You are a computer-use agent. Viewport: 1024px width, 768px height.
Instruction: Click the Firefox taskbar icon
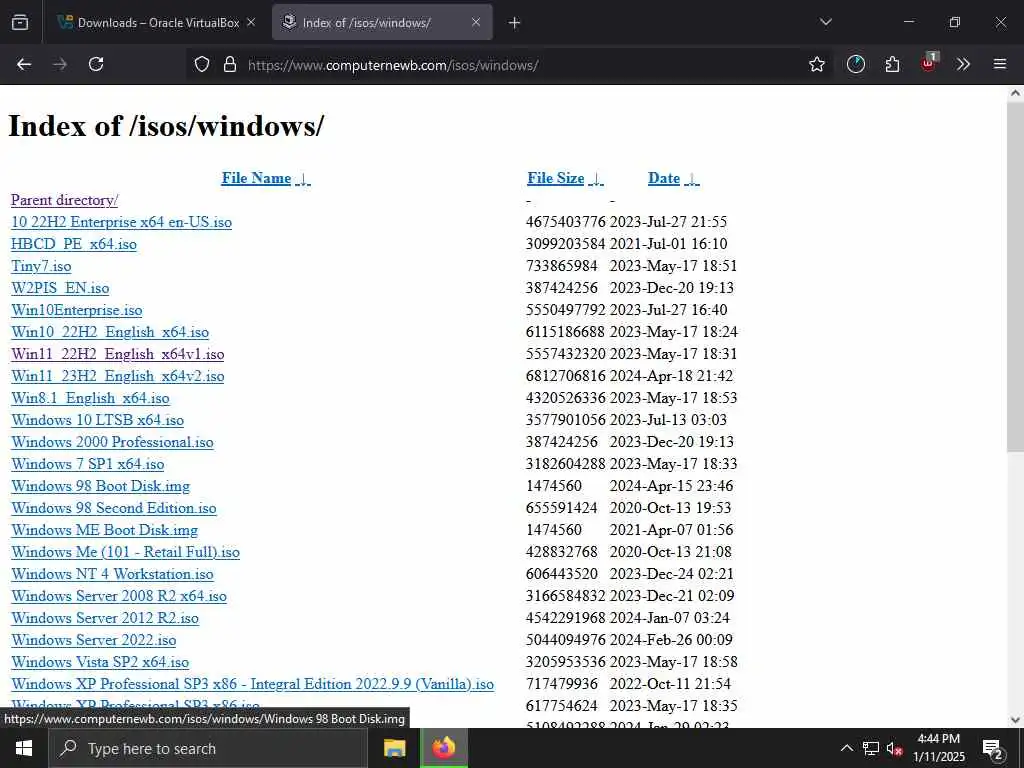[x=443, y=748]
